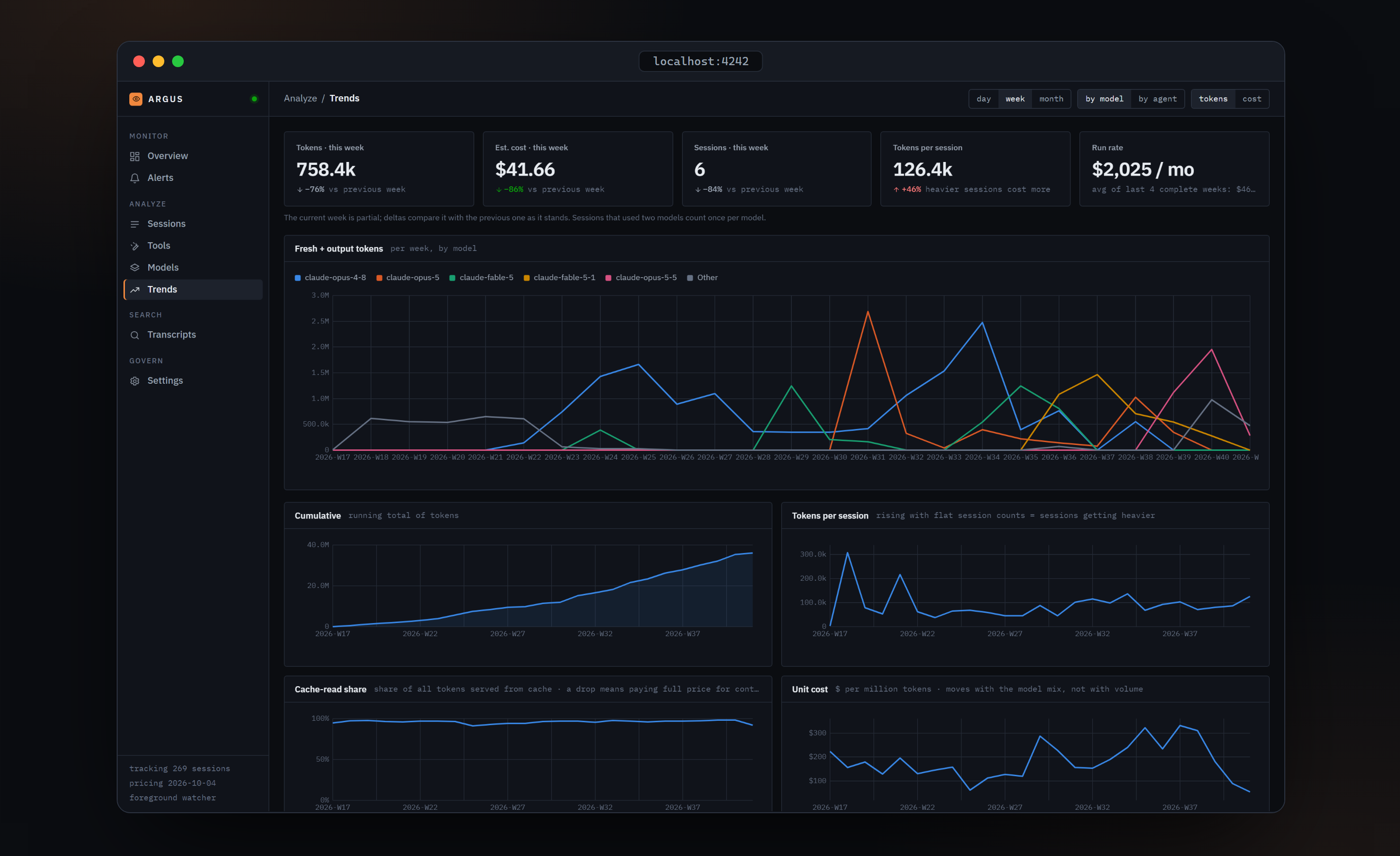Click the -76% vs previous week delta
Image resolution: width=1400 pixels, height=856 pixels.
[351, 189]
